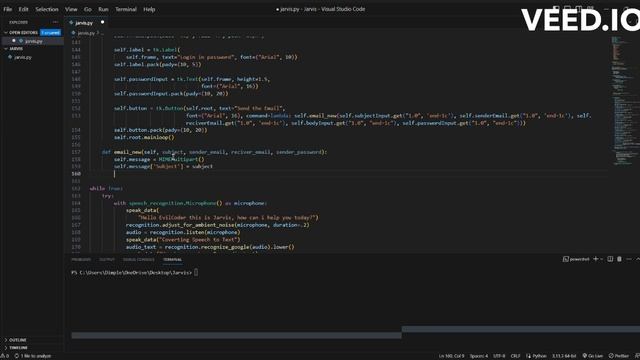
Task: Click unsaved dot on jarvis.py tab
Action: [x=102, y=22]
